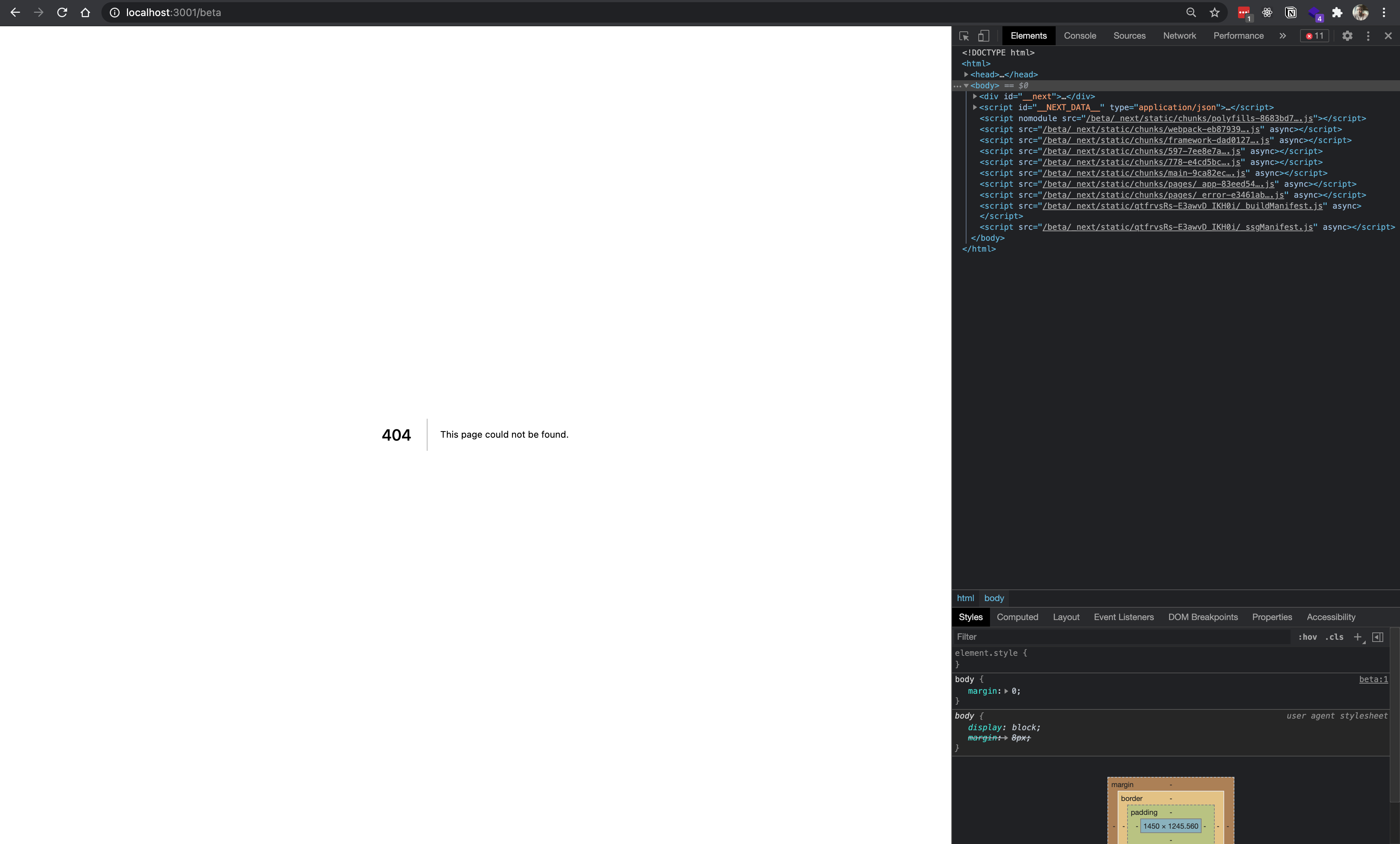
Task: Expand the __NEXT_DATA__ script element
Action: 975,107
